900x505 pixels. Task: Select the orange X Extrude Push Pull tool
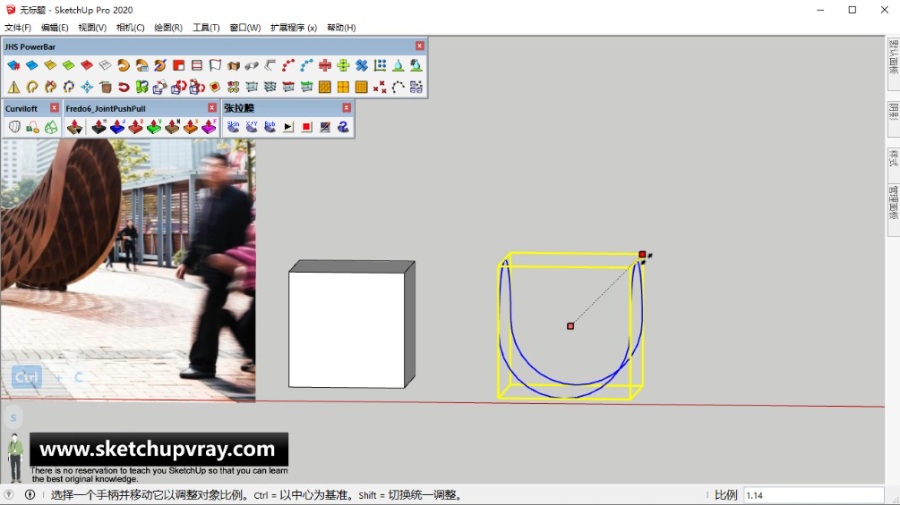pyautogui.click(x=191, y=127)
